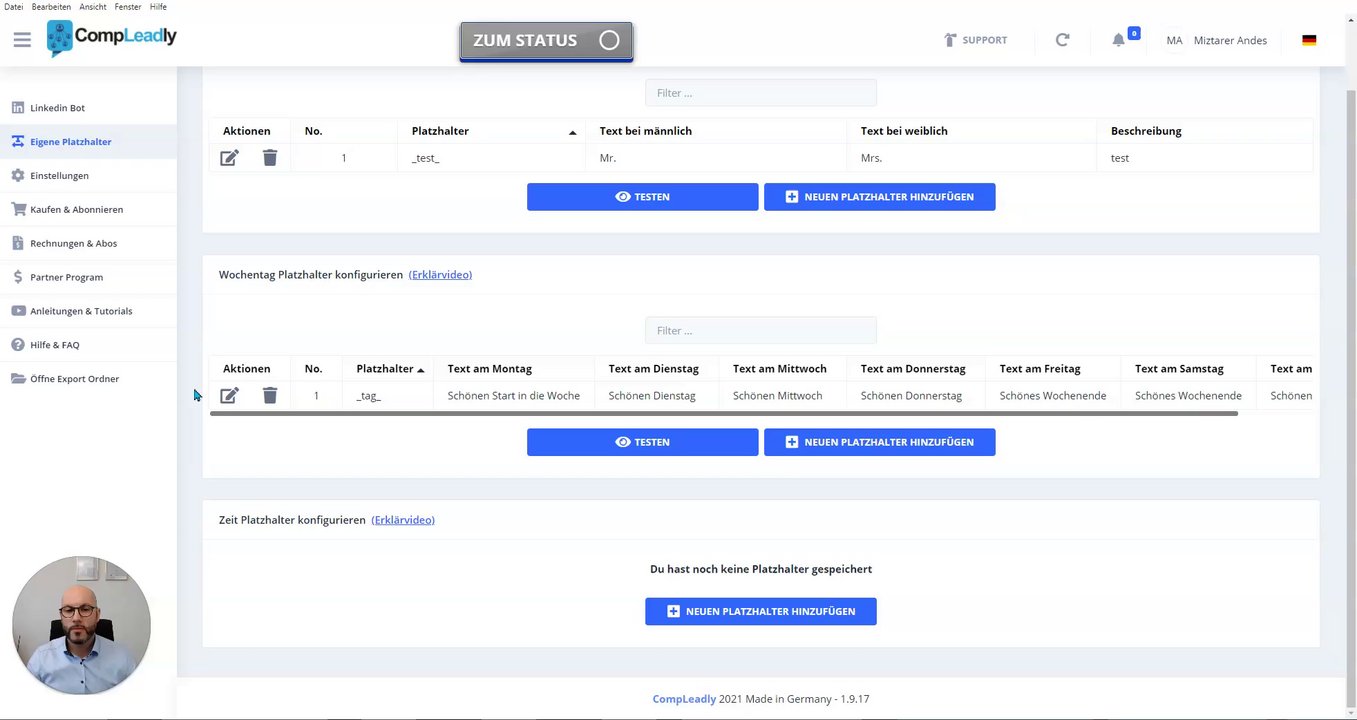
Task: Open the Mizlarer Andes user menu
Action: [1229, 40]
